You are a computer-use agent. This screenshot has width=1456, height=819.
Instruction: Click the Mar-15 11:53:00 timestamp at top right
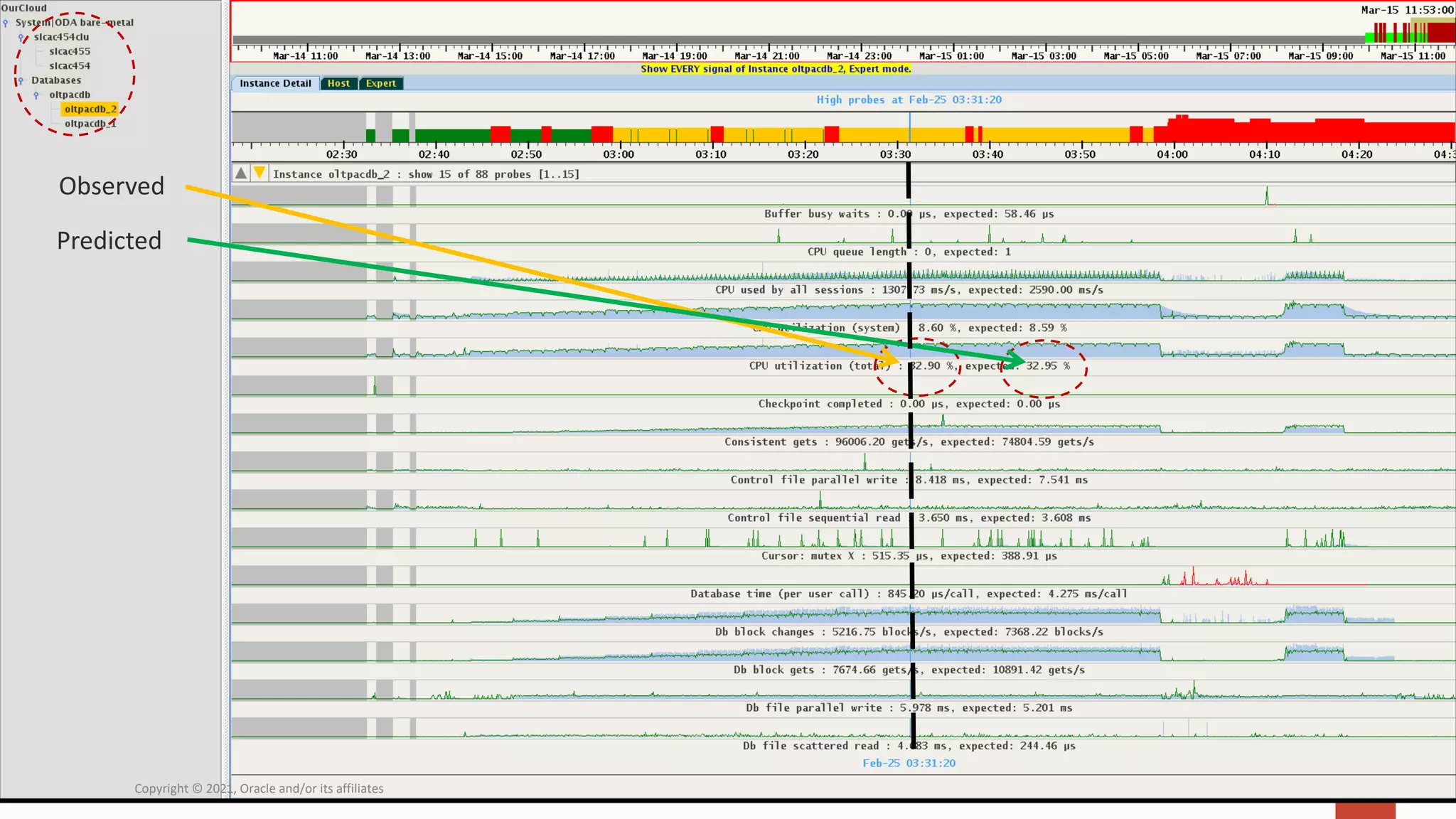click(x=1407, y=10)
